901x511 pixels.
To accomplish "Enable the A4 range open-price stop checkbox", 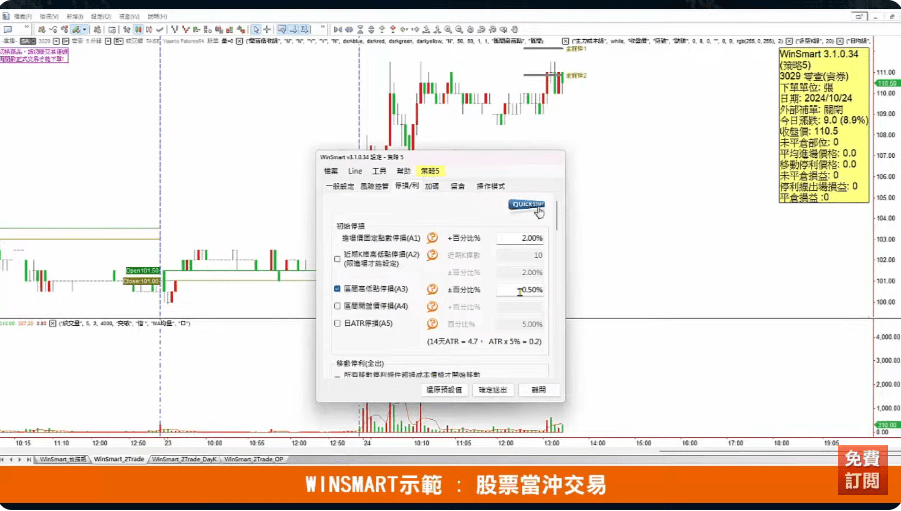I will click(x=337, y=306).
